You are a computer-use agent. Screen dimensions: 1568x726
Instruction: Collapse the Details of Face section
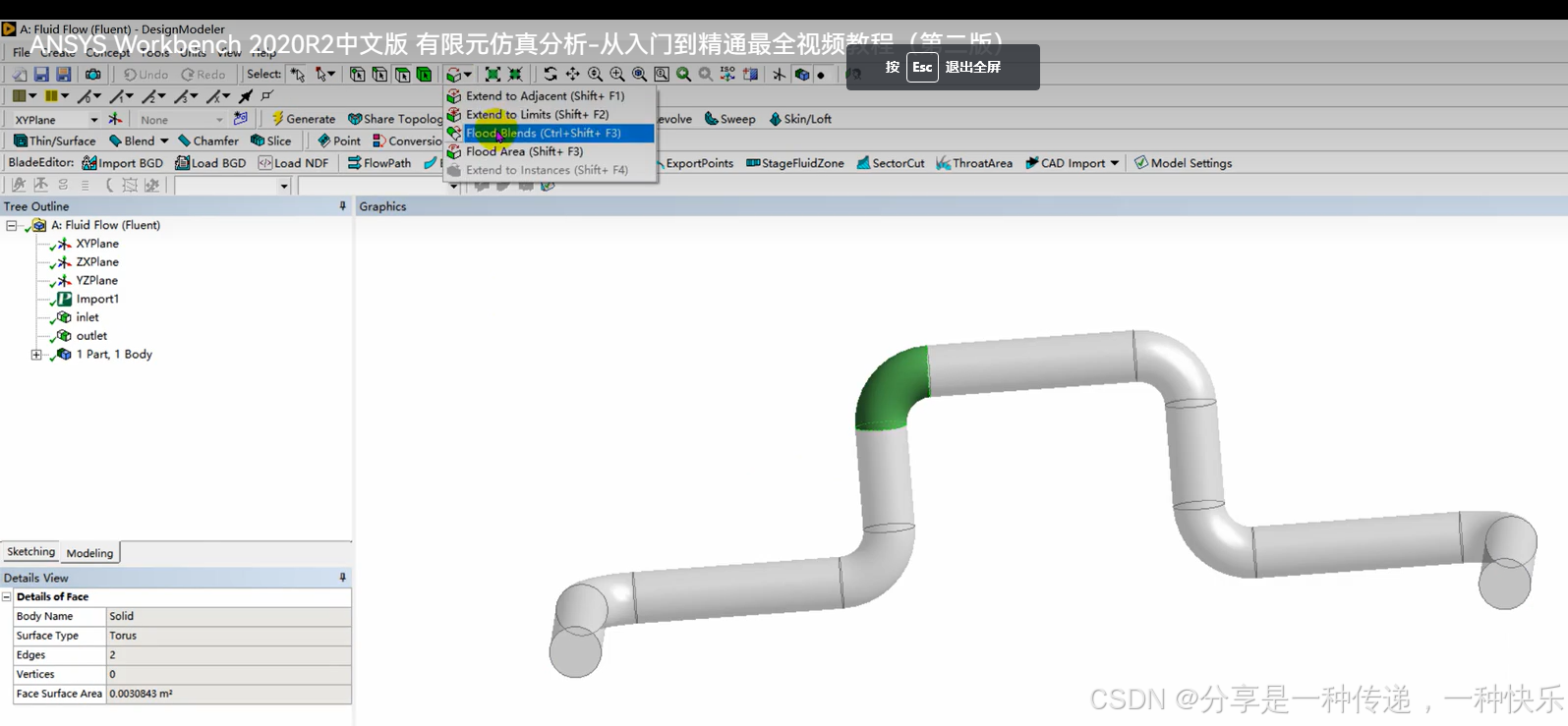7,596
